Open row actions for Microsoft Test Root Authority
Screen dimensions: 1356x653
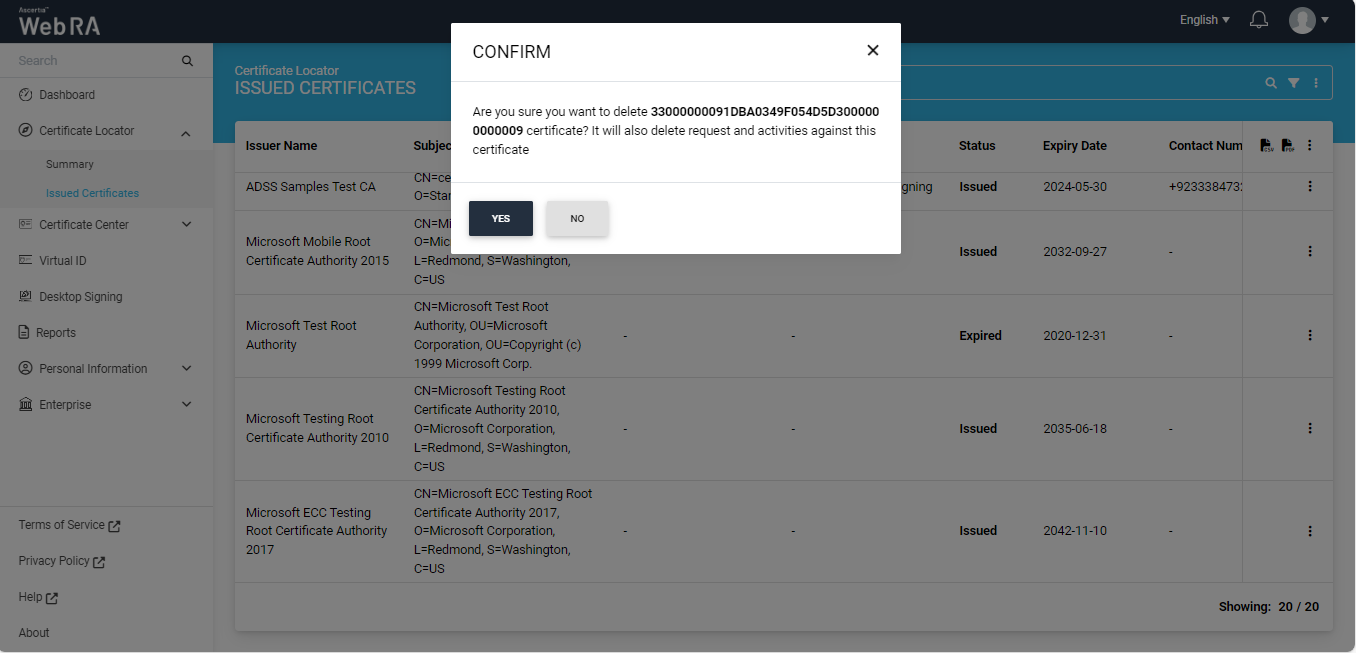[x=1310, y=336]
